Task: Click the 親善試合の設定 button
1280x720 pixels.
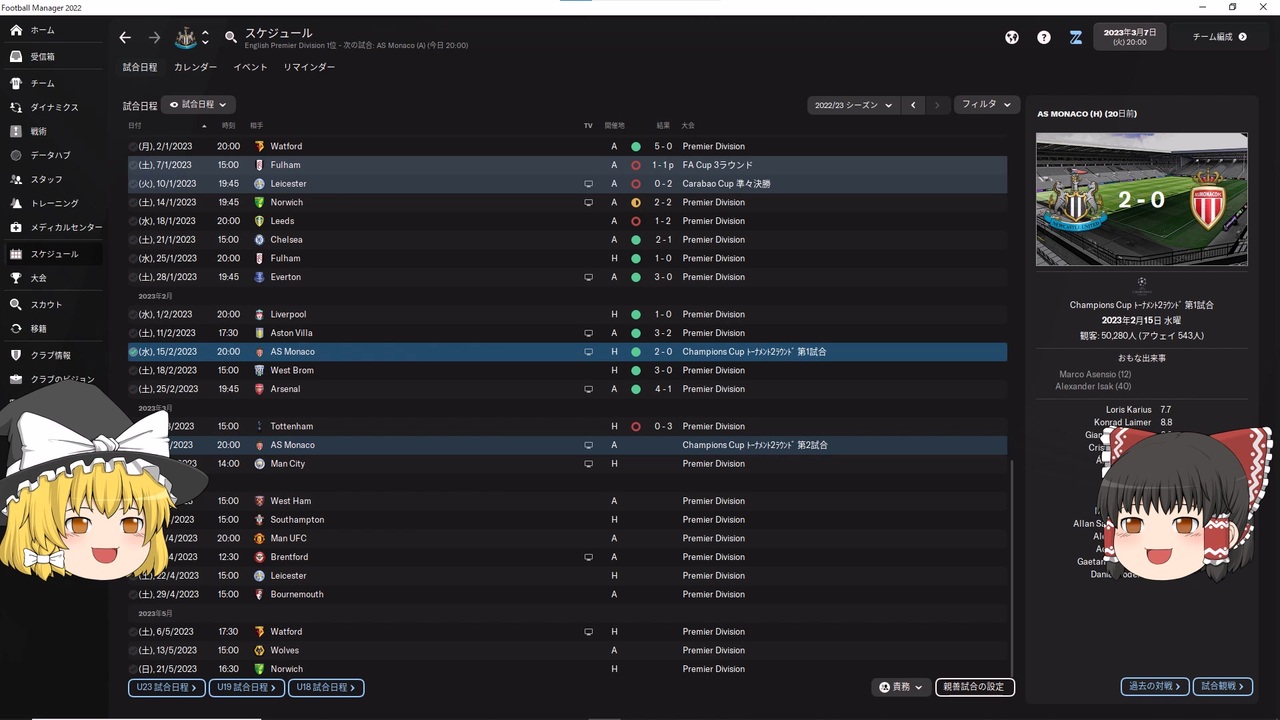Action: pos(975,687)
